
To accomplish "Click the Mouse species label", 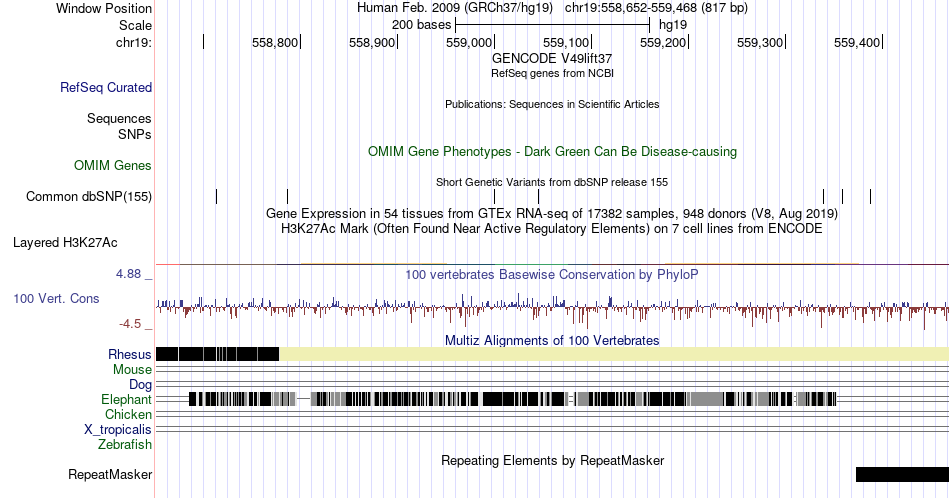I will tap(132, 370).
